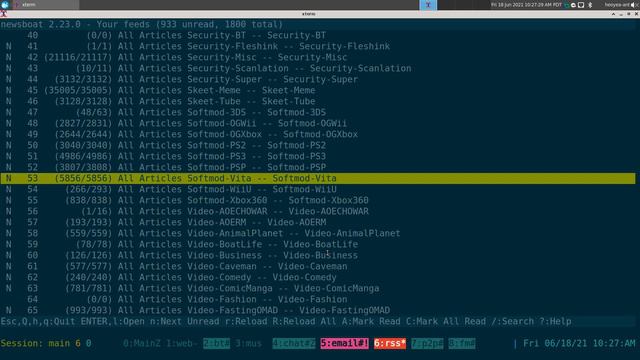Switch to tmux window 3:mus

point(249,343)
